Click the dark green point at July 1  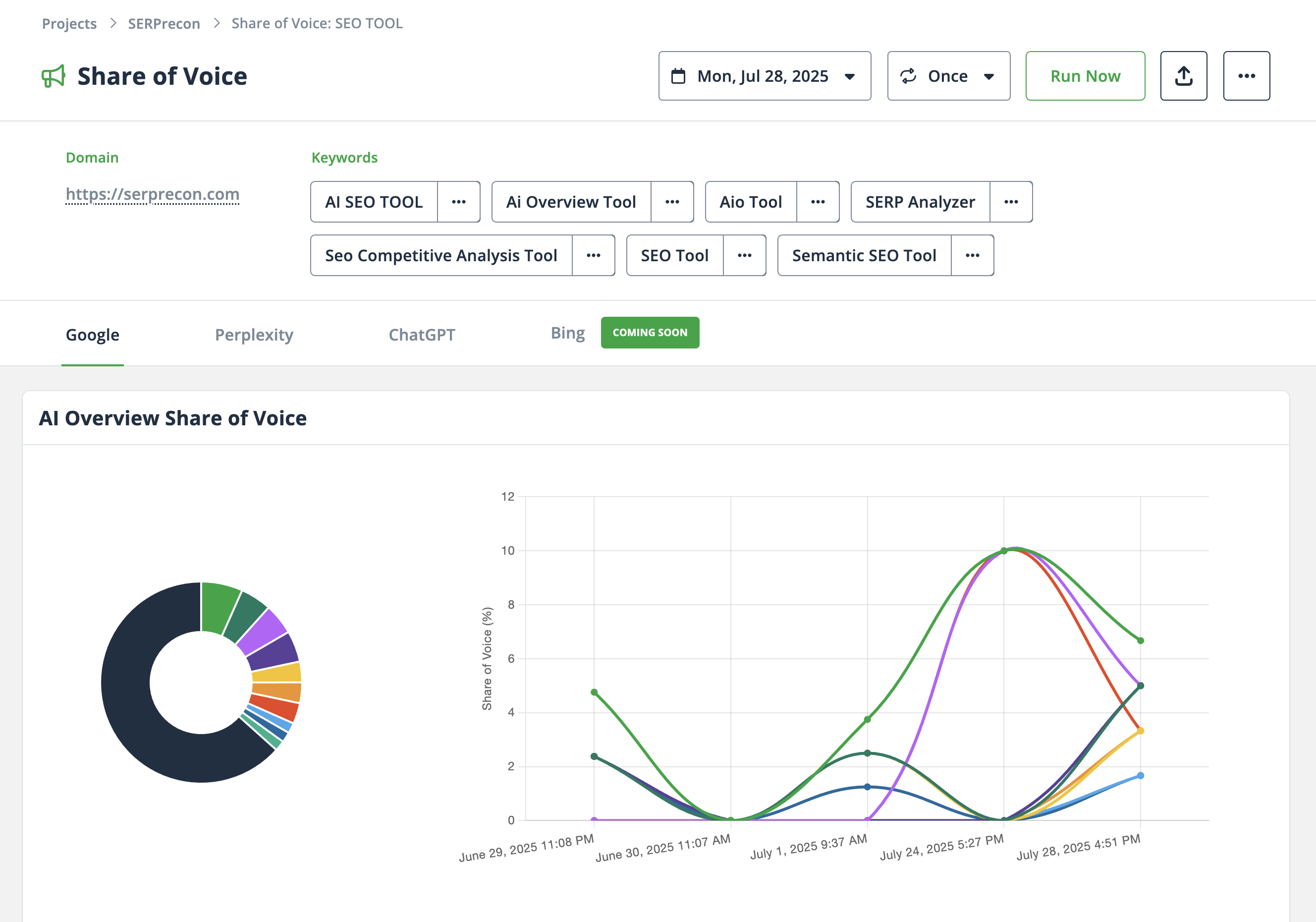click(x=867, y=753)
